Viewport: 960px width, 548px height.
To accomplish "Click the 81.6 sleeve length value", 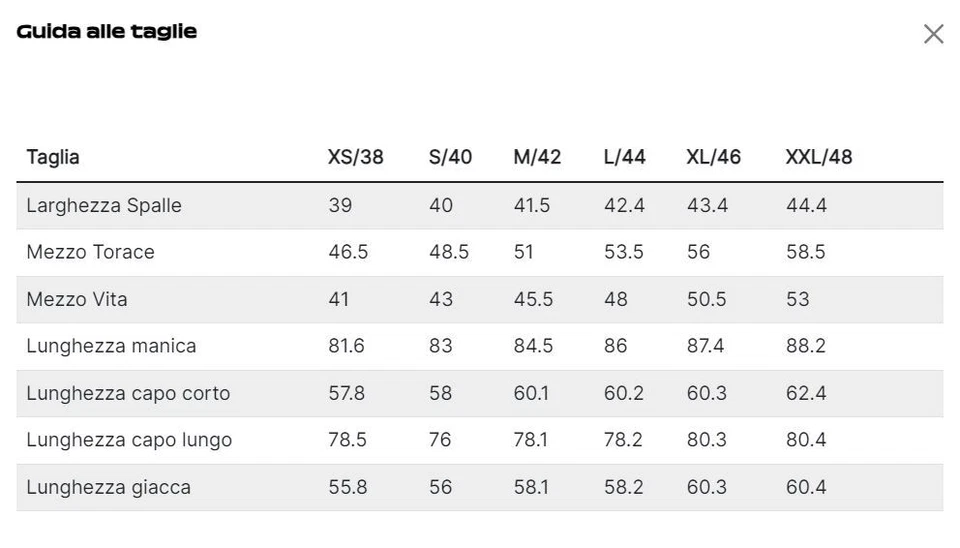I will pos(346,346).
